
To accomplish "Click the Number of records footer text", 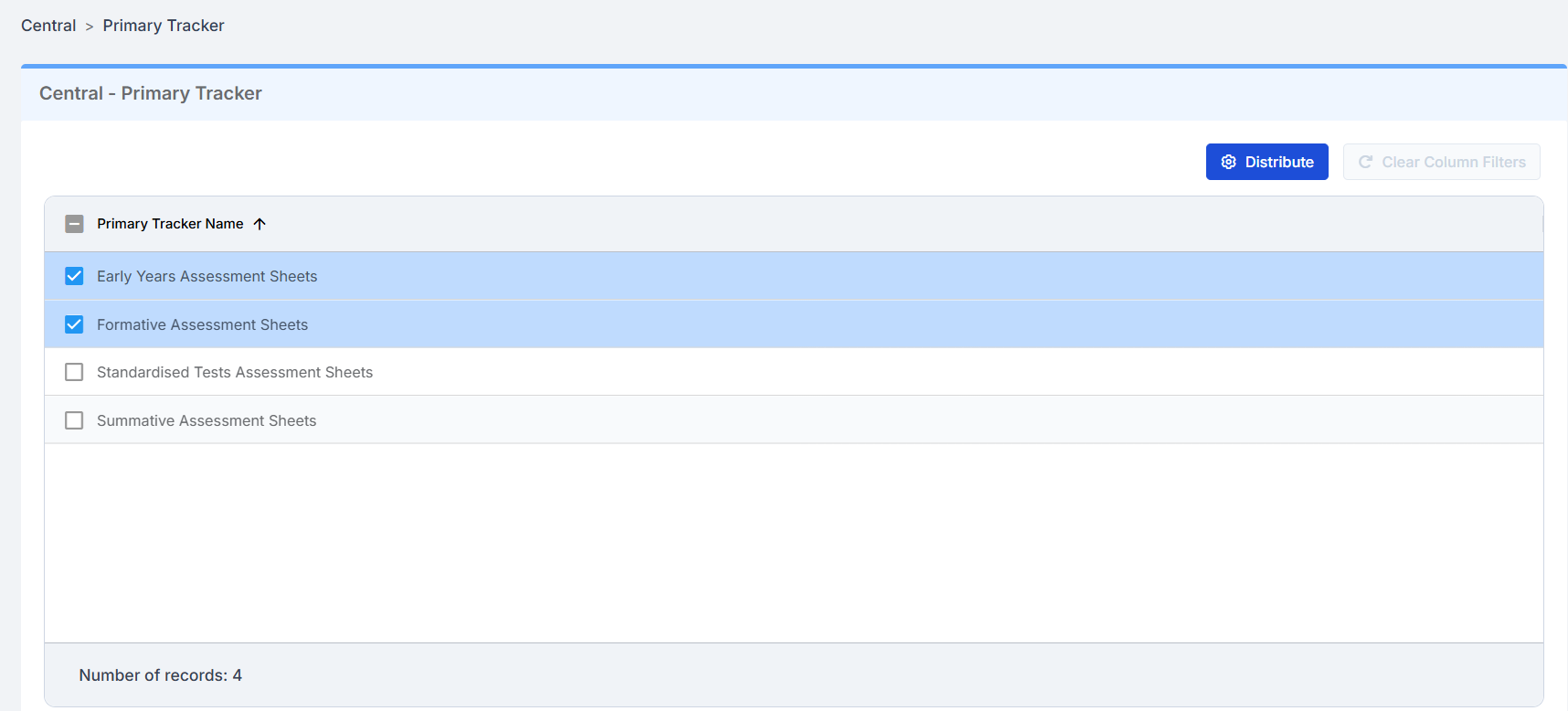I will pos(160,674).
